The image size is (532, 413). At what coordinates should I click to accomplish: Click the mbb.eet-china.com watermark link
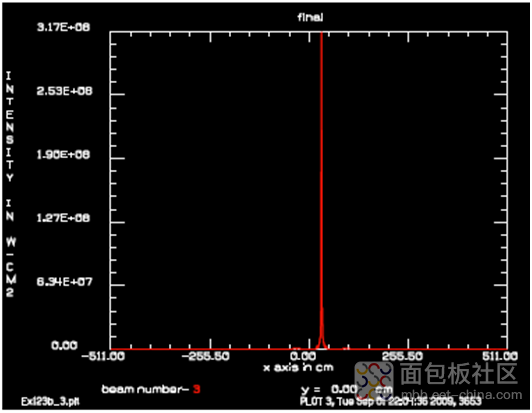[x=461, y=395]
